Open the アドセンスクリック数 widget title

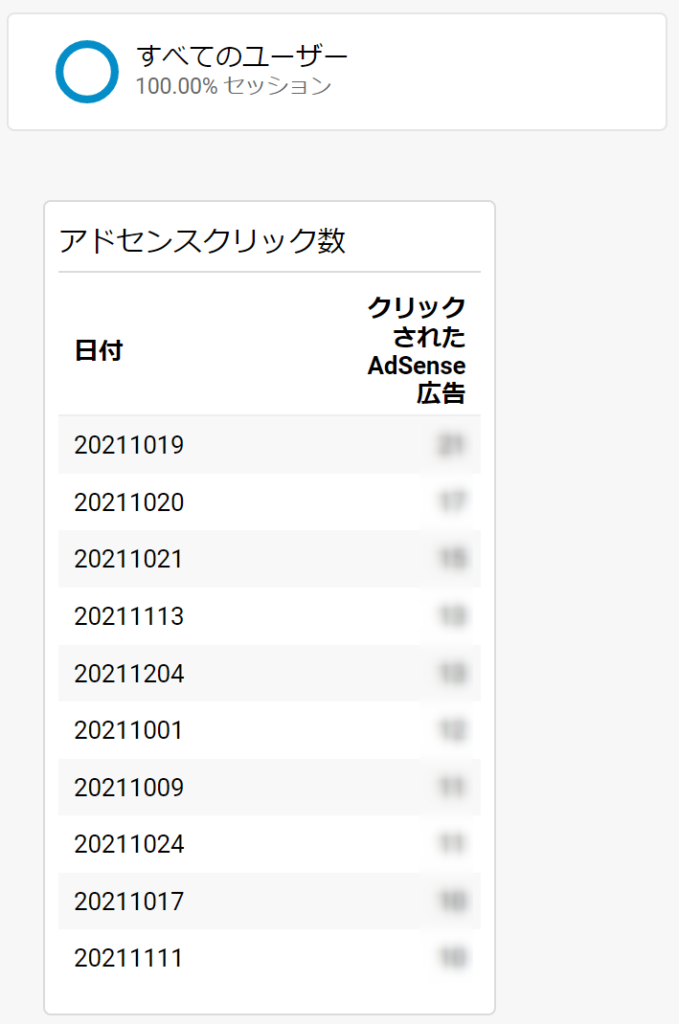tap(202, 241)
